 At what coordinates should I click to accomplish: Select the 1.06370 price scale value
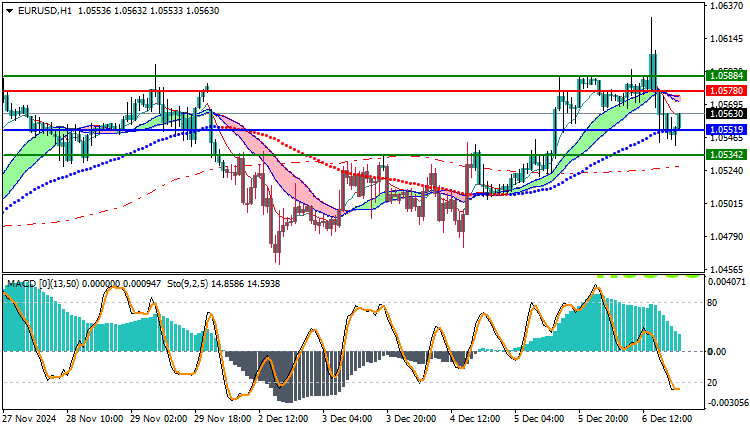click(x=727, y=6)
